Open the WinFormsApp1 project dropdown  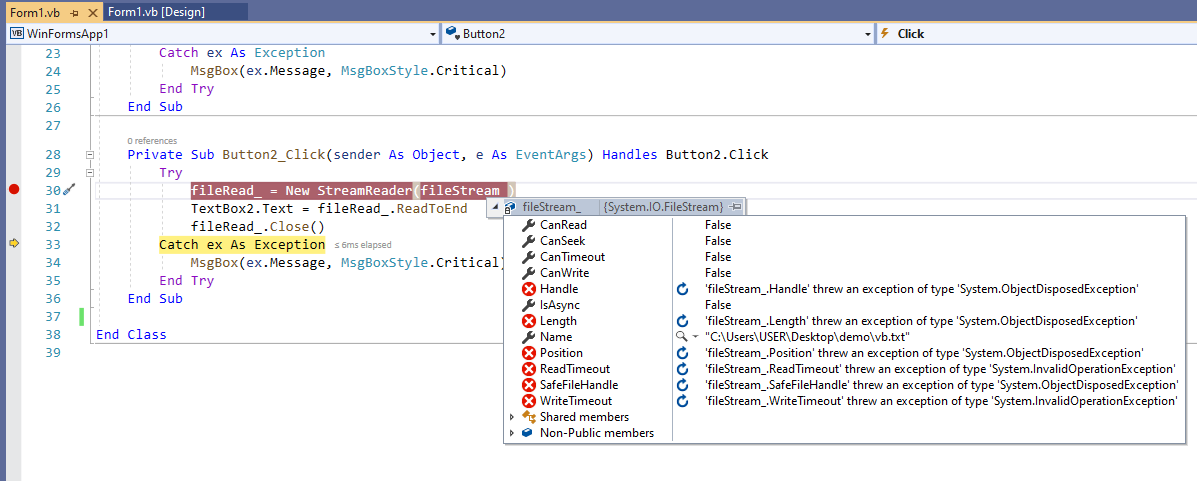(433, 34)
